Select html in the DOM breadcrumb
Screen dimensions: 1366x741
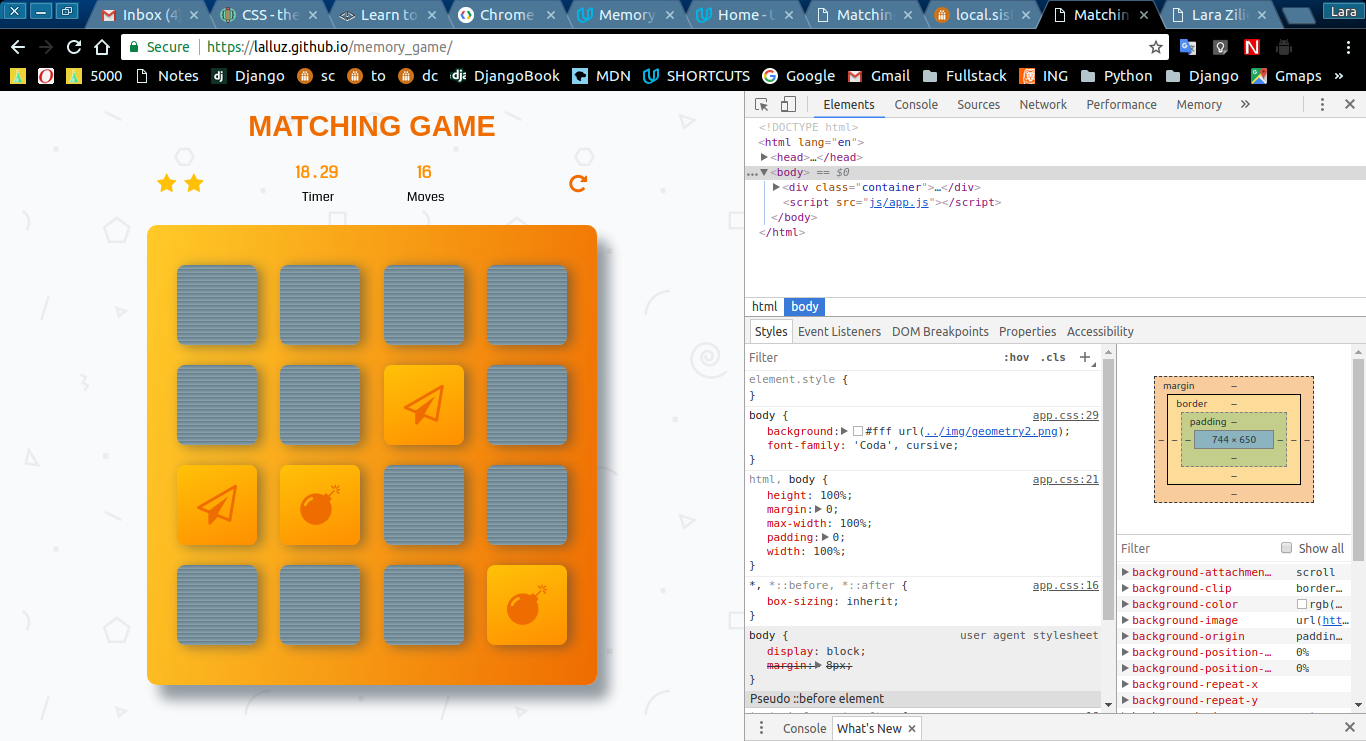(765, 307)
